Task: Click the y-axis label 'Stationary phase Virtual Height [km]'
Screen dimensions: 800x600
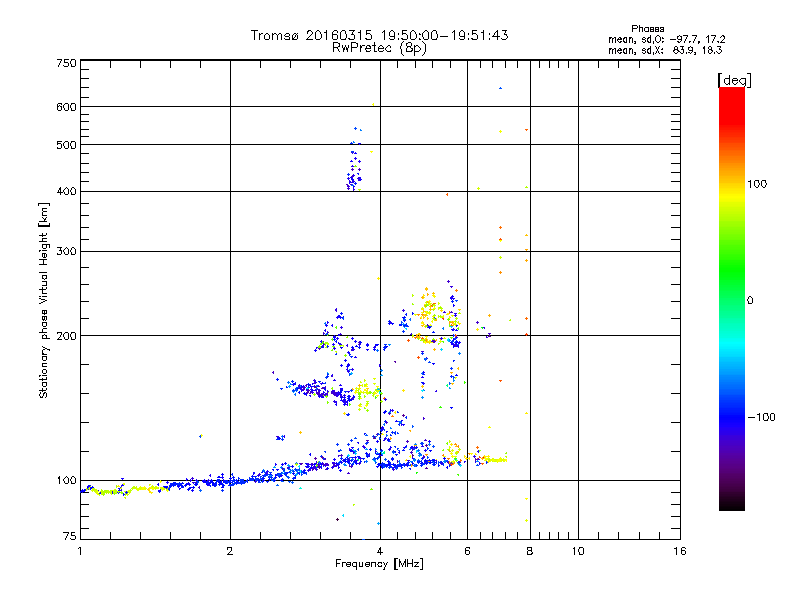Action: (x=43, y=301)
